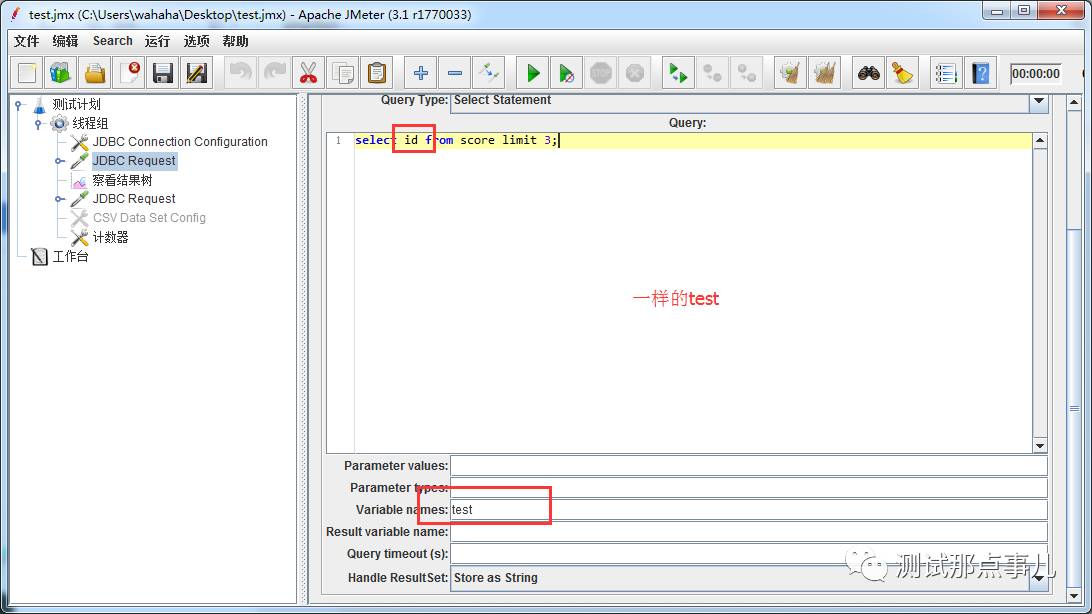Open the 运行 menu

point(157,41)
